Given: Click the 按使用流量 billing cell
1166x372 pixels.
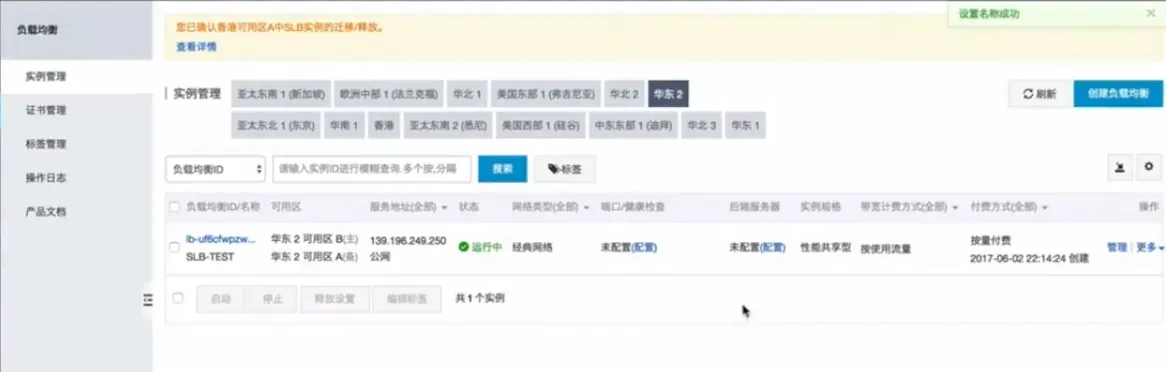Looking at the screenshot, I should pyautogui.click(x=886, y=248).
